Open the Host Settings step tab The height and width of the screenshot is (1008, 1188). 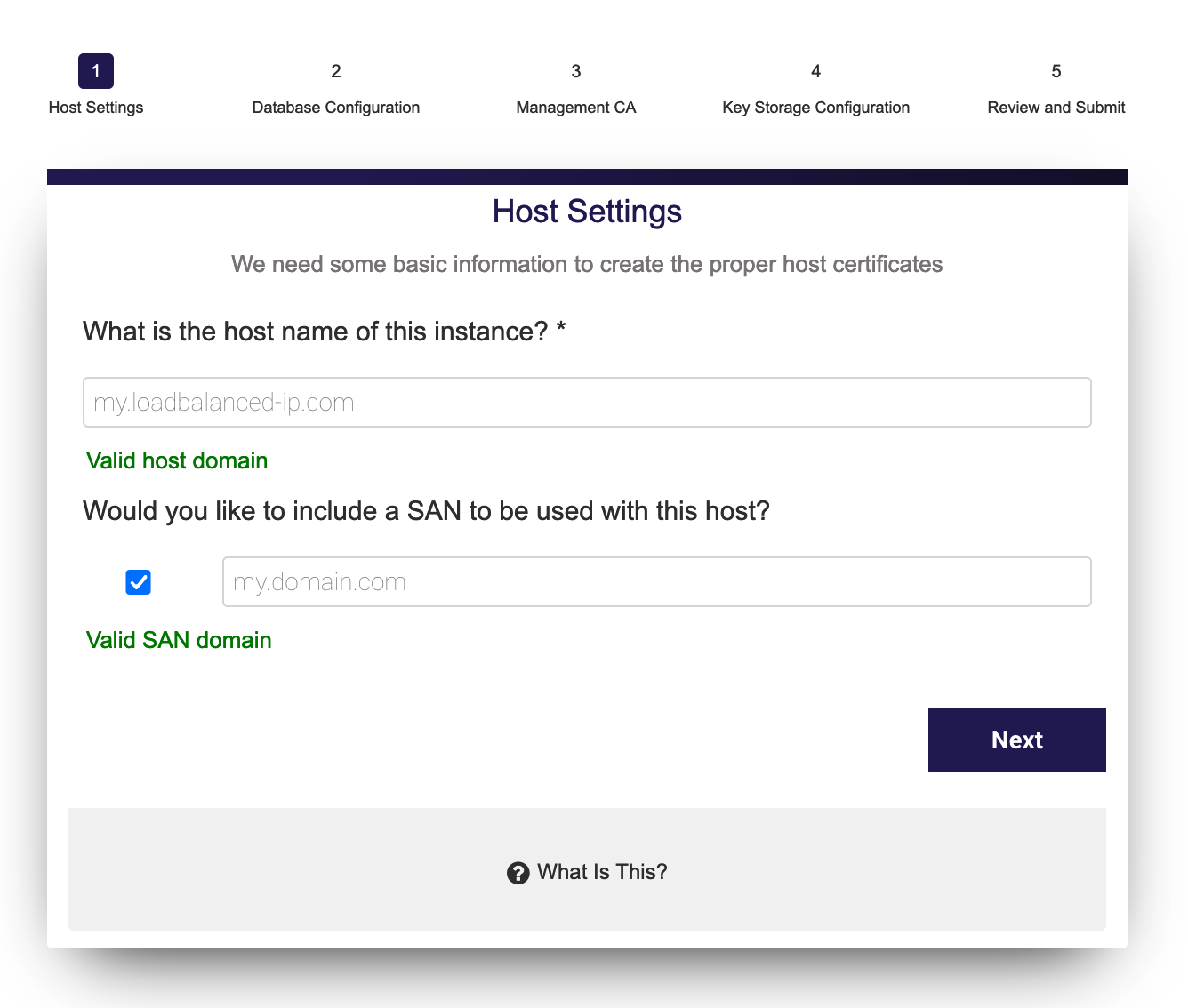point(96,108)
